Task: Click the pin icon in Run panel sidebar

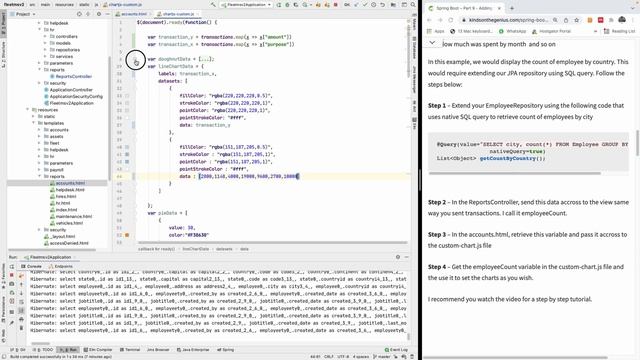Action: (x=12, y=322)
